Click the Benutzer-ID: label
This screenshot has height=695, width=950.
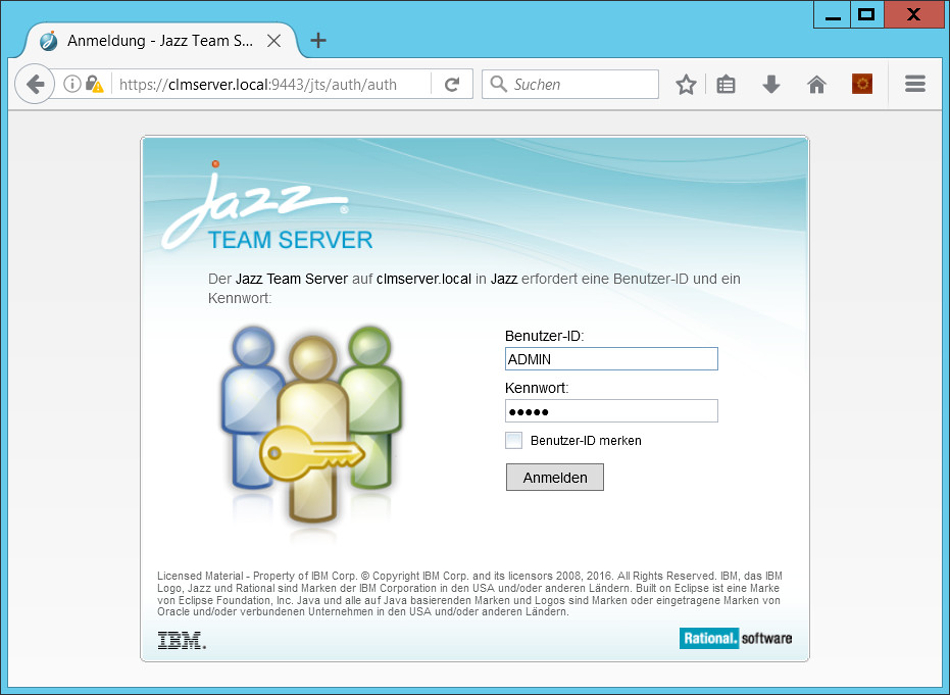point(544,336)
